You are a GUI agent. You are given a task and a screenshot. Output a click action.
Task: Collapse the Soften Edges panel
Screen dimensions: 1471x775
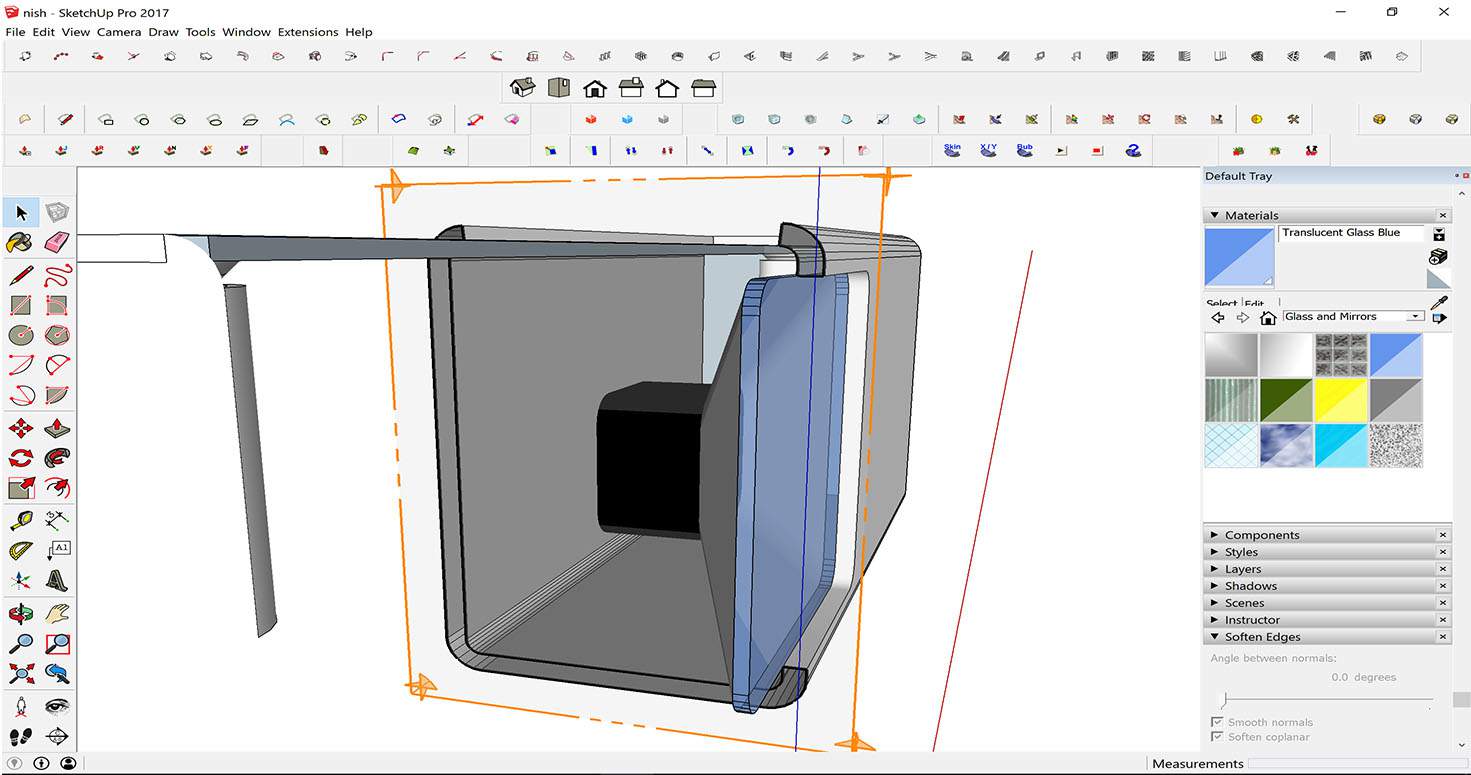click(1215, 637)
